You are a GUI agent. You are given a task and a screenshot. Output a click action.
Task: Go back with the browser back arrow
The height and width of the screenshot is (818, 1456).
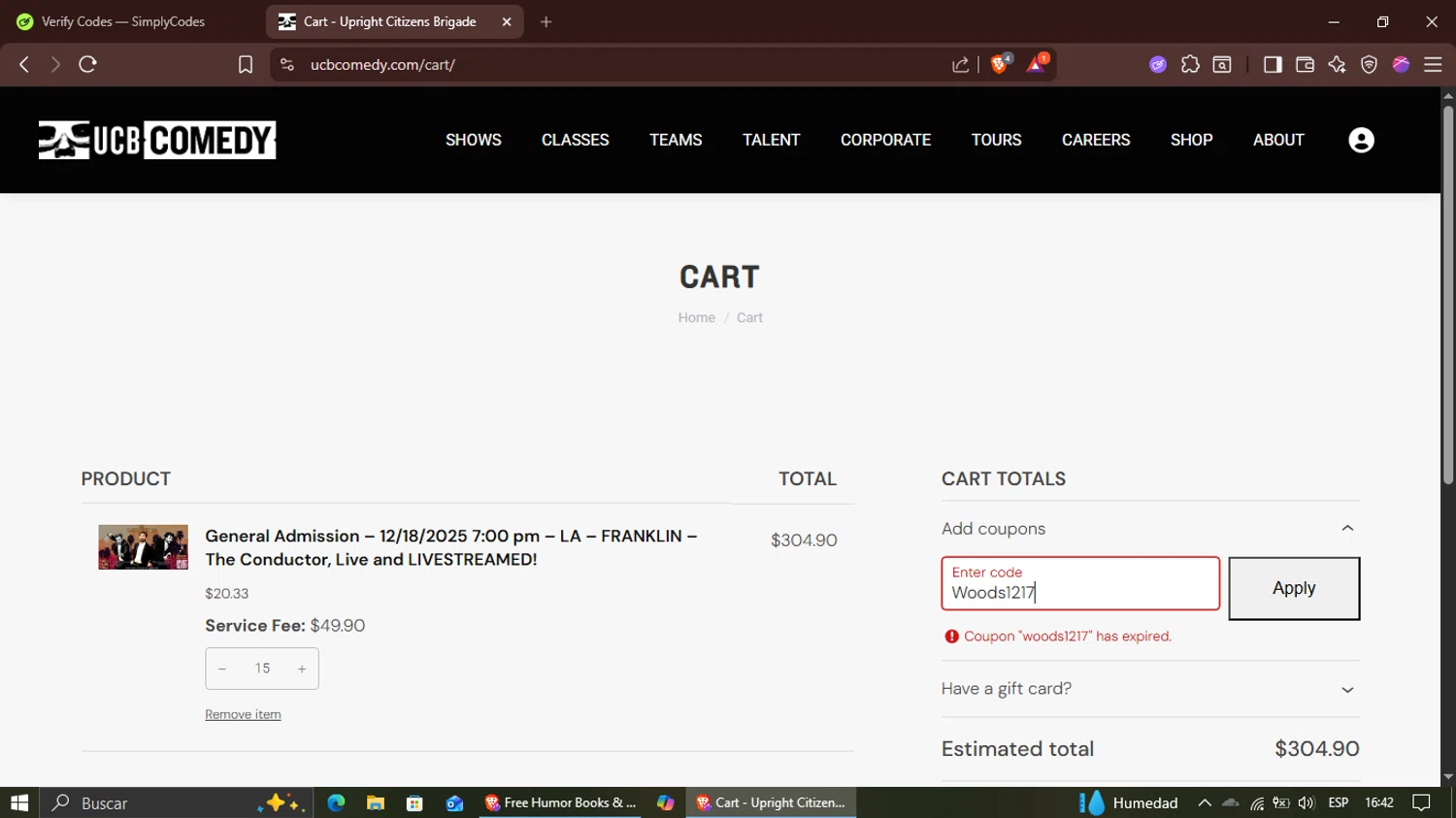[24, 64]
